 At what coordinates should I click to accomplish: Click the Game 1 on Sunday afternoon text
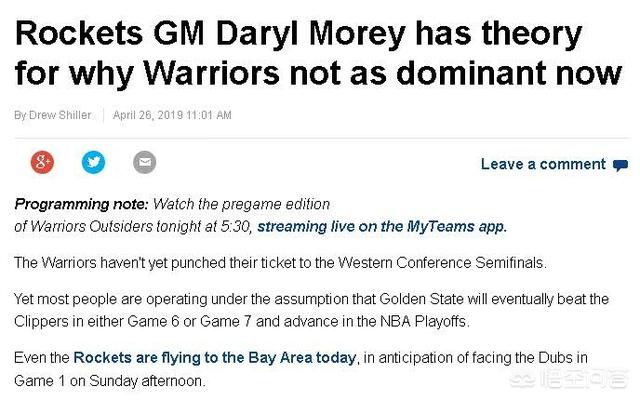point(109,381)
